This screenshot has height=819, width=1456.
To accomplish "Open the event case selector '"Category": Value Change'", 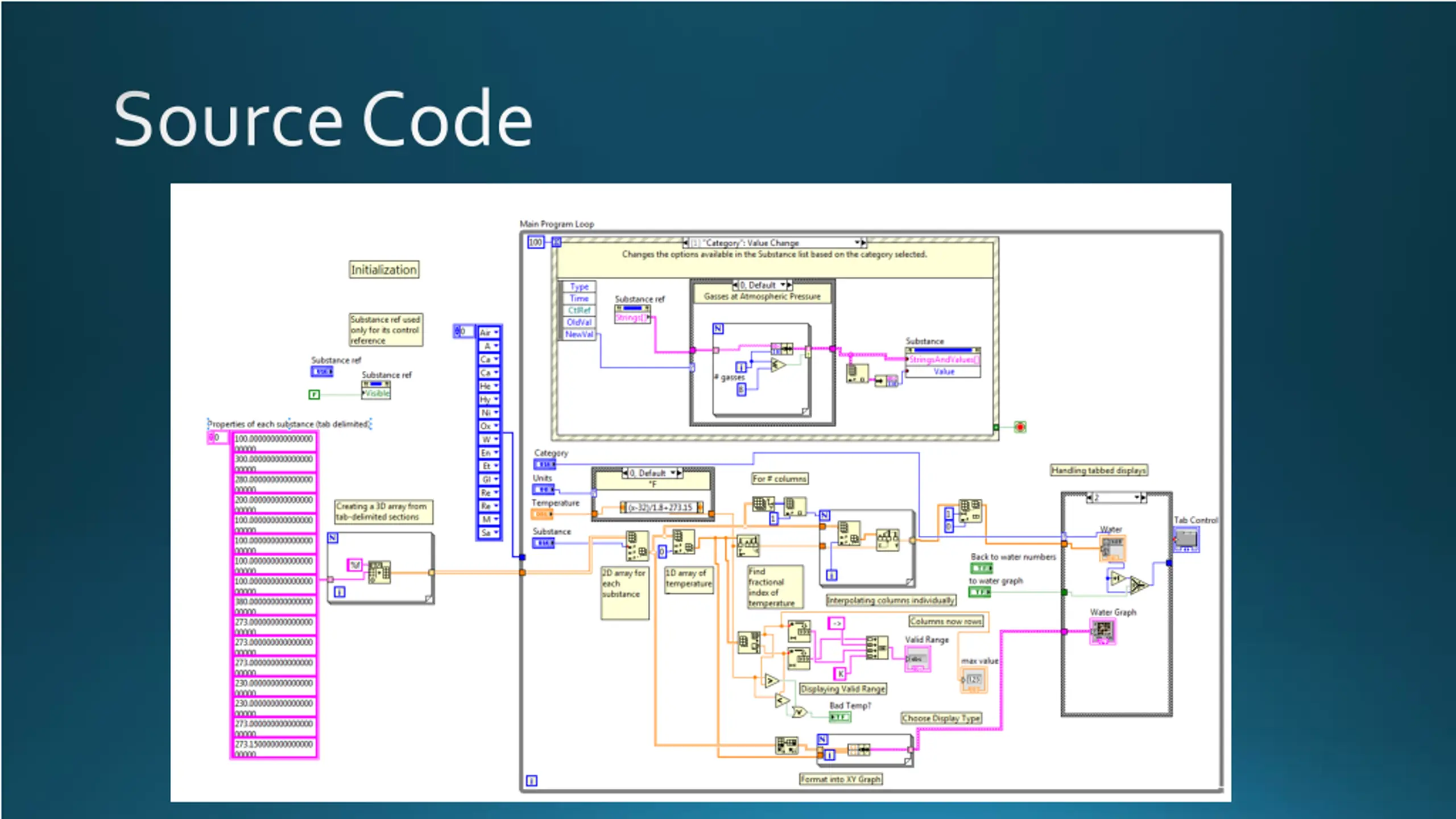I will (x=774, y=243).
